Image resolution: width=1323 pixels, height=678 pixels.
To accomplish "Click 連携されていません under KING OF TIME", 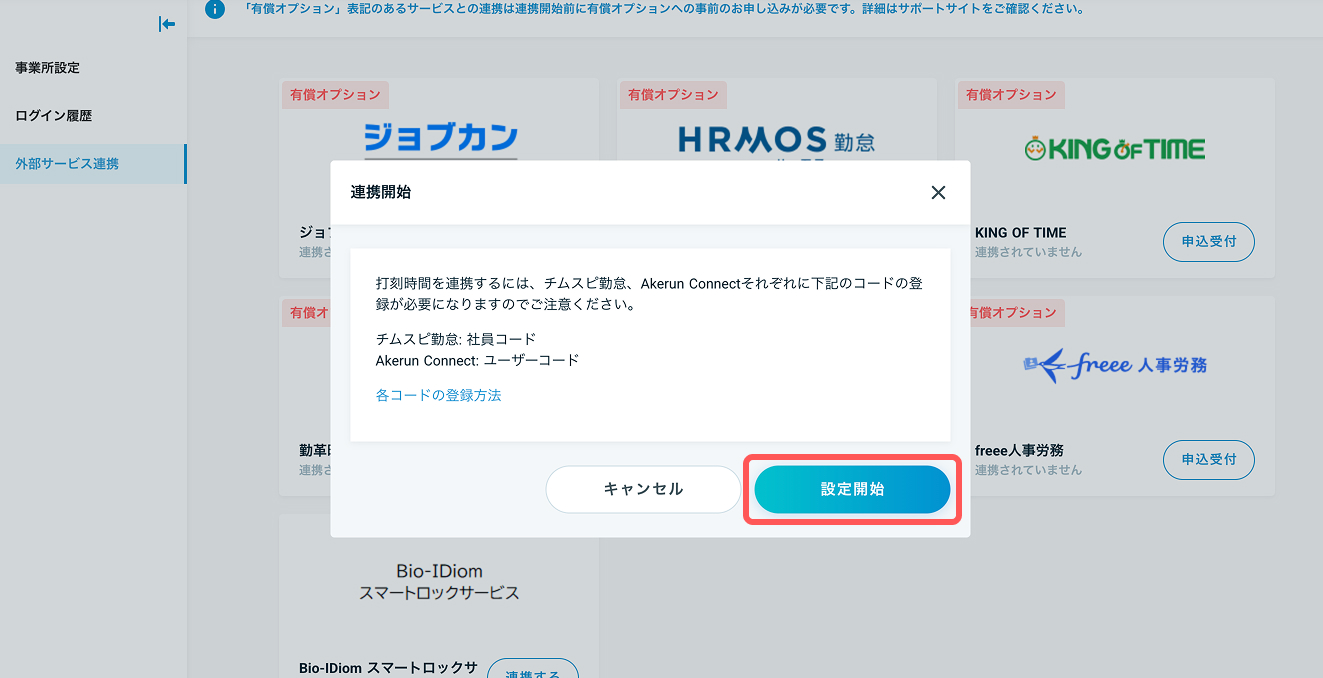I will [x=1028, y=252].
